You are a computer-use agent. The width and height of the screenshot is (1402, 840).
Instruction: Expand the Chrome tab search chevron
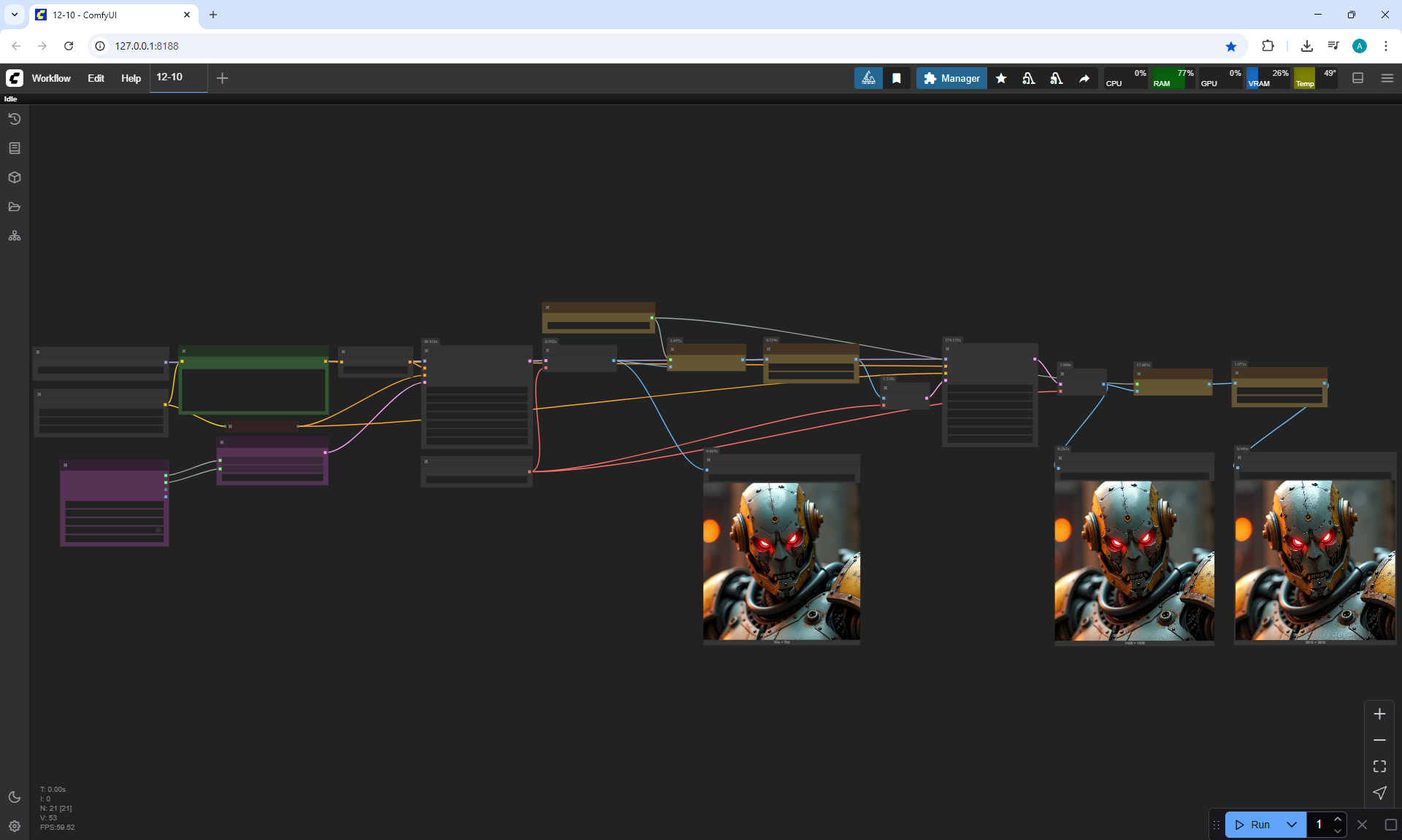[x=14, y=15]
